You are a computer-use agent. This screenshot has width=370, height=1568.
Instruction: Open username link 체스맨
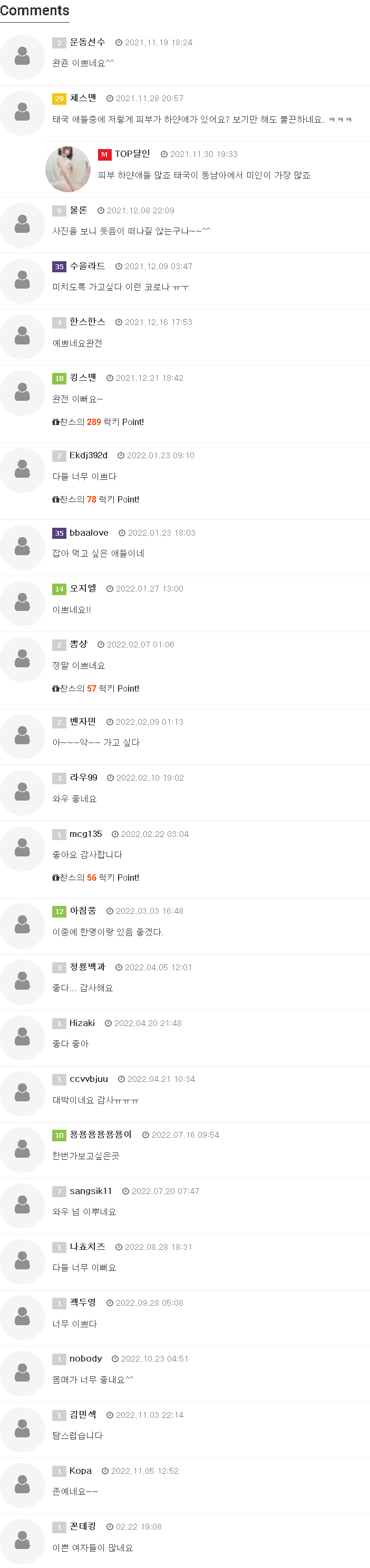(83, 98)
